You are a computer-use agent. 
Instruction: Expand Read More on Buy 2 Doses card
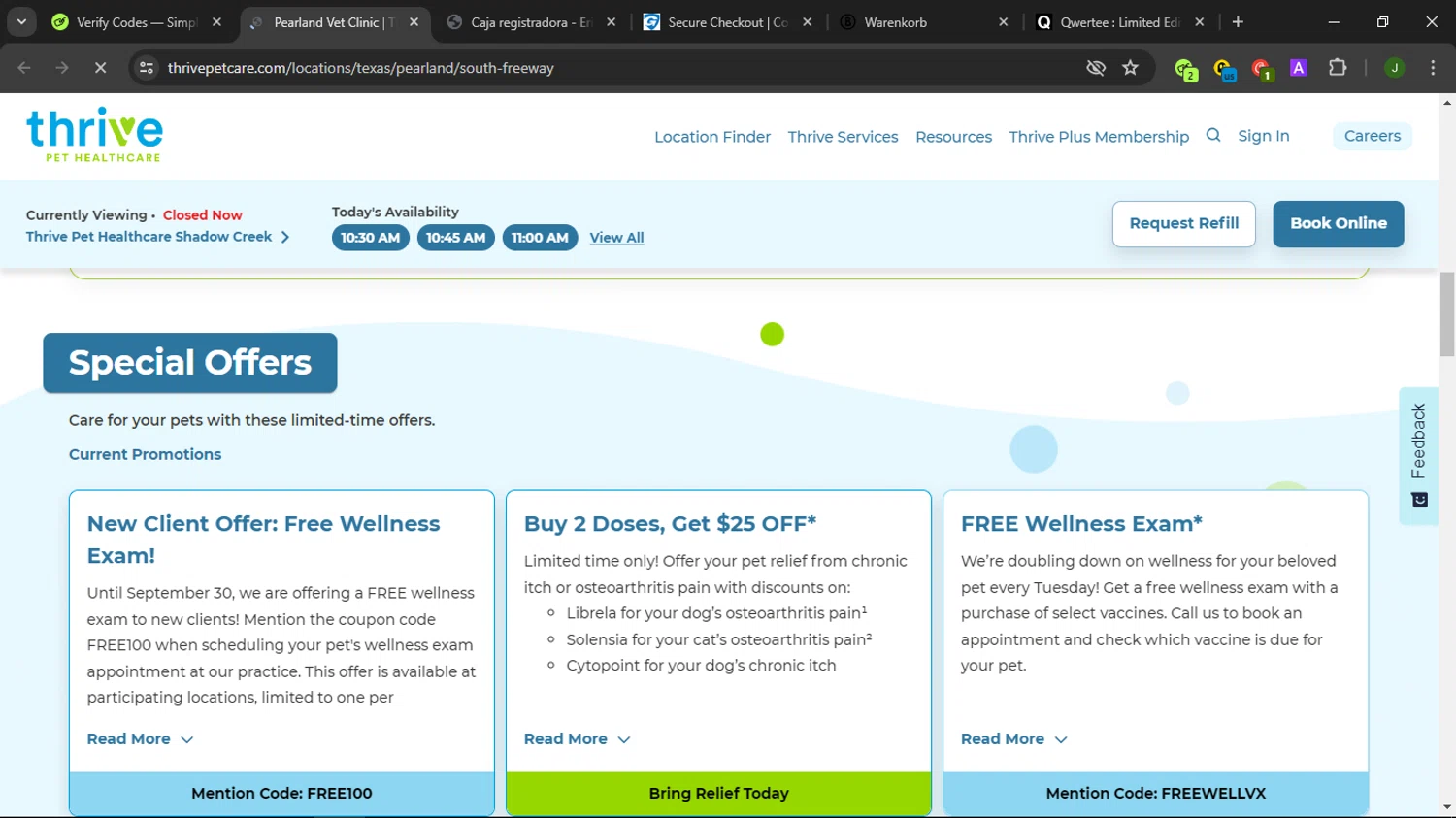[577, 739]
